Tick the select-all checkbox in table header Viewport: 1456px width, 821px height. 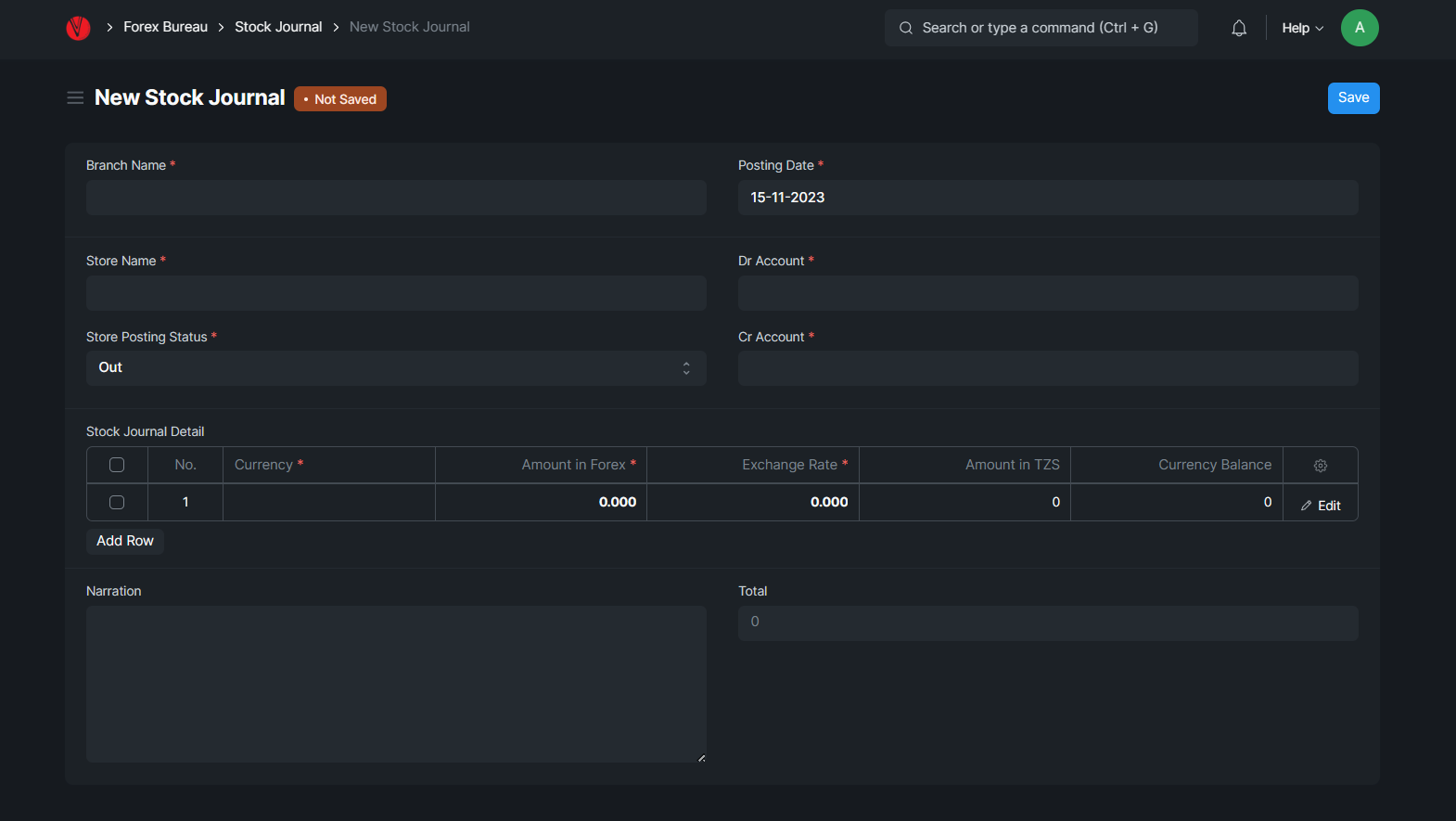[117, 465]
